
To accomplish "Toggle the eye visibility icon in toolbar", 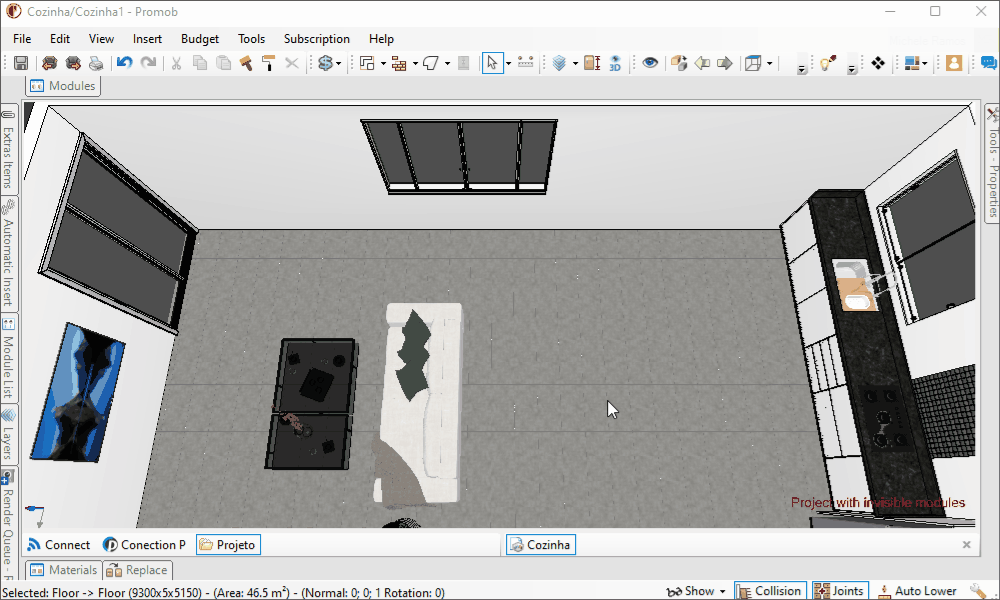I will coord(651,63).
